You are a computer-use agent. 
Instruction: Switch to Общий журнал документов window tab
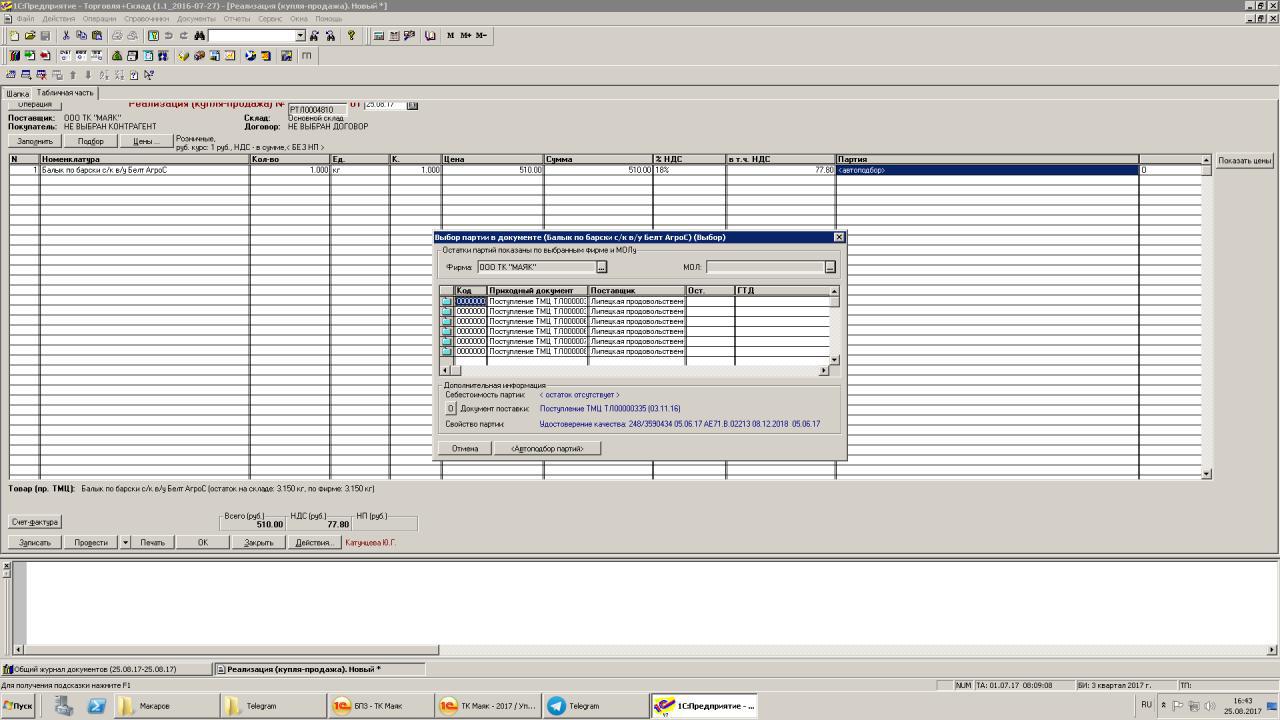[x=106, y=669]
